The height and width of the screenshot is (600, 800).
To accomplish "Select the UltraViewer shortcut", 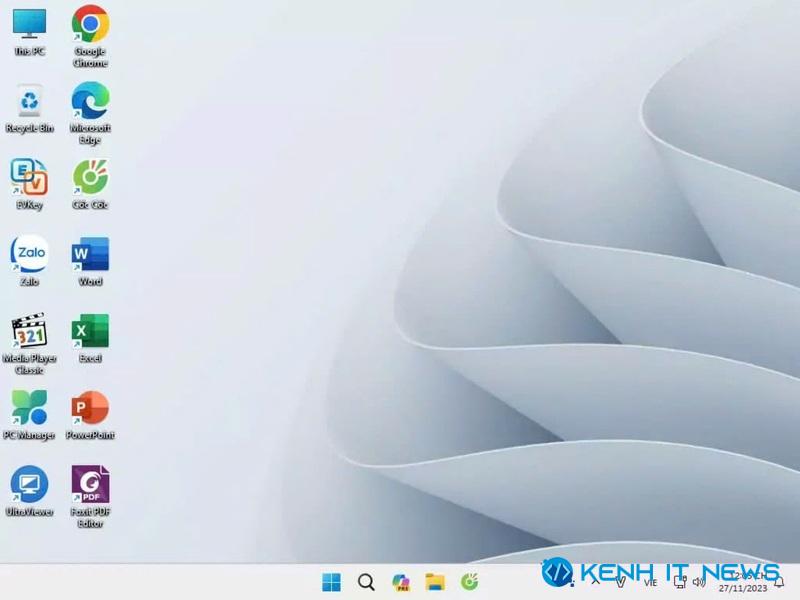I will coord(30,491).
